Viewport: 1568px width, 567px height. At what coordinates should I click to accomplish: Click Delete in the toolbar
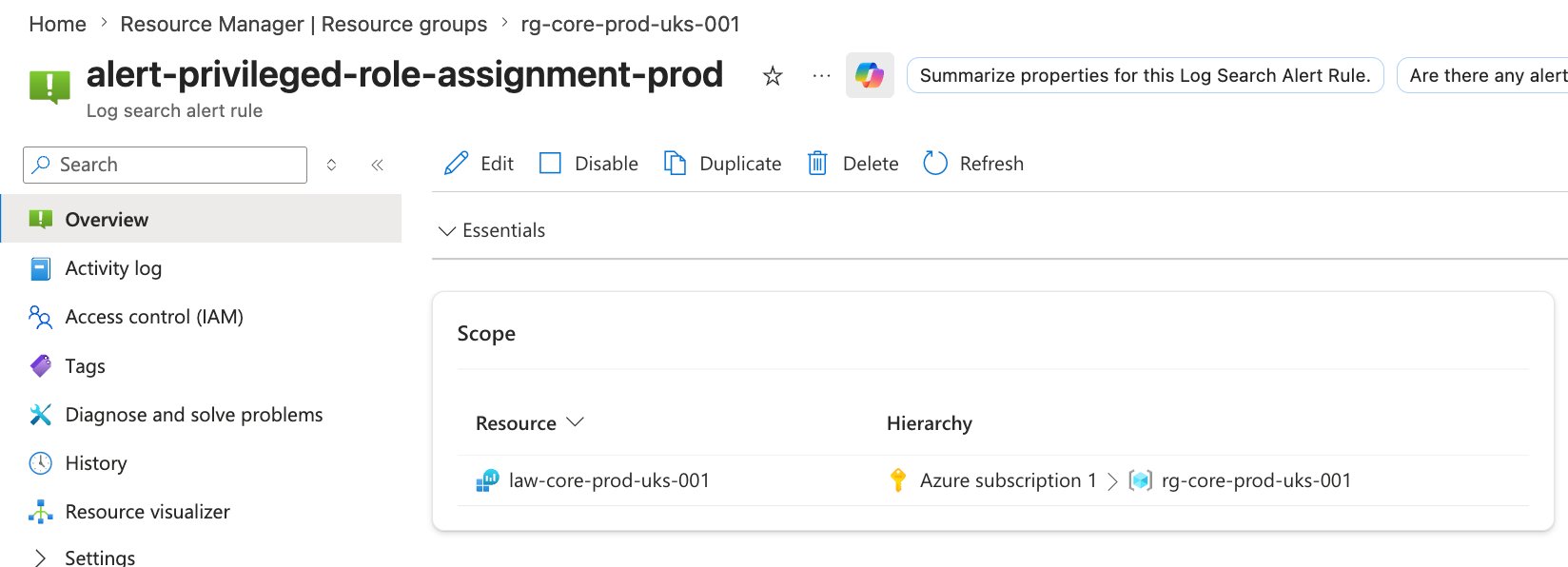click(853, 164)
